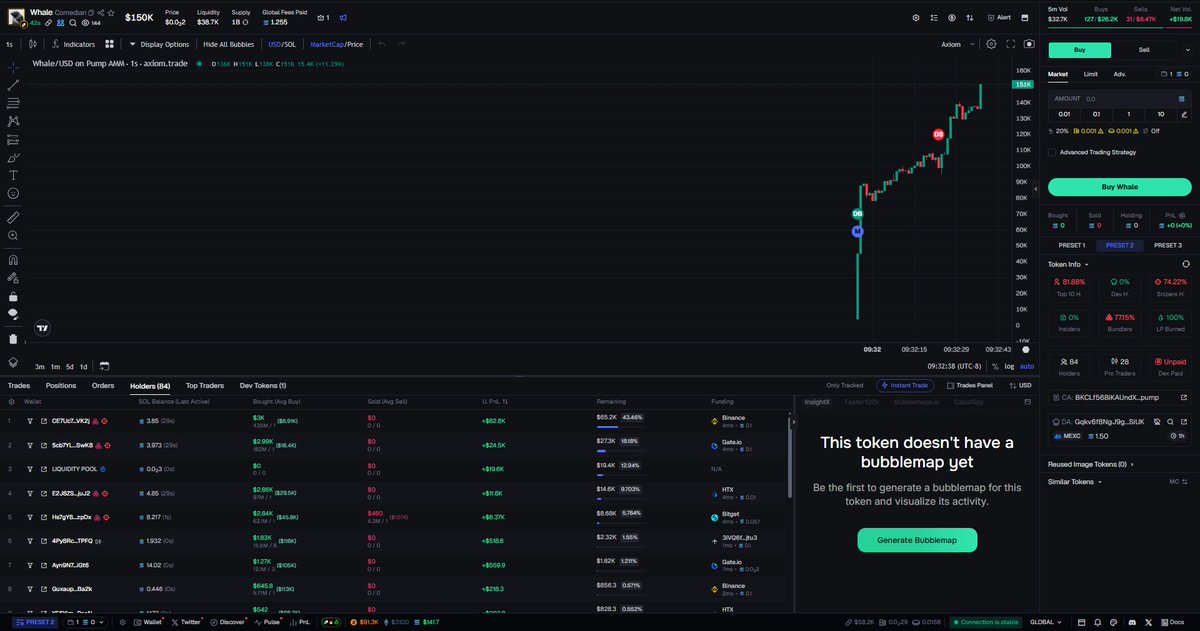
Task: Copy the Whale token name
Action: (89, 12)
